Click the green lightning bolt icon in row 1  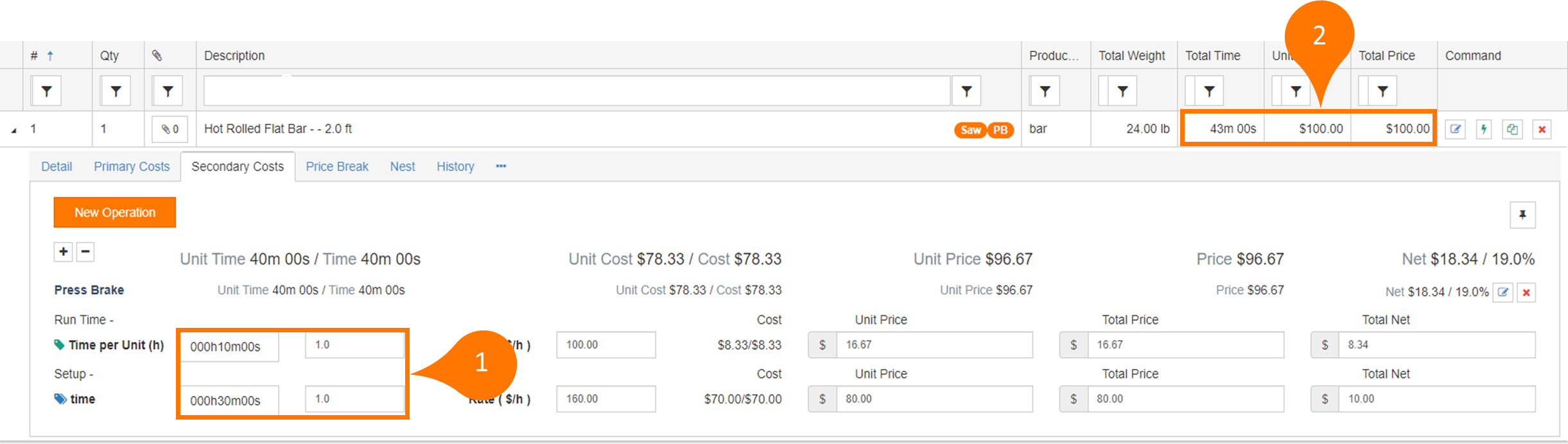pyautogui.click(x=1483, y=129)
